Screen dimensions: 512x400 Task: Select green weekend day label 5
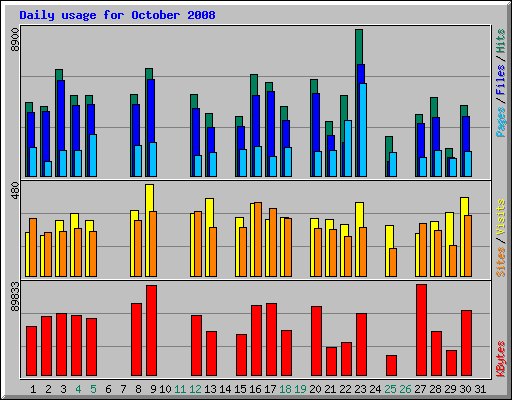(x=93, y=389)
